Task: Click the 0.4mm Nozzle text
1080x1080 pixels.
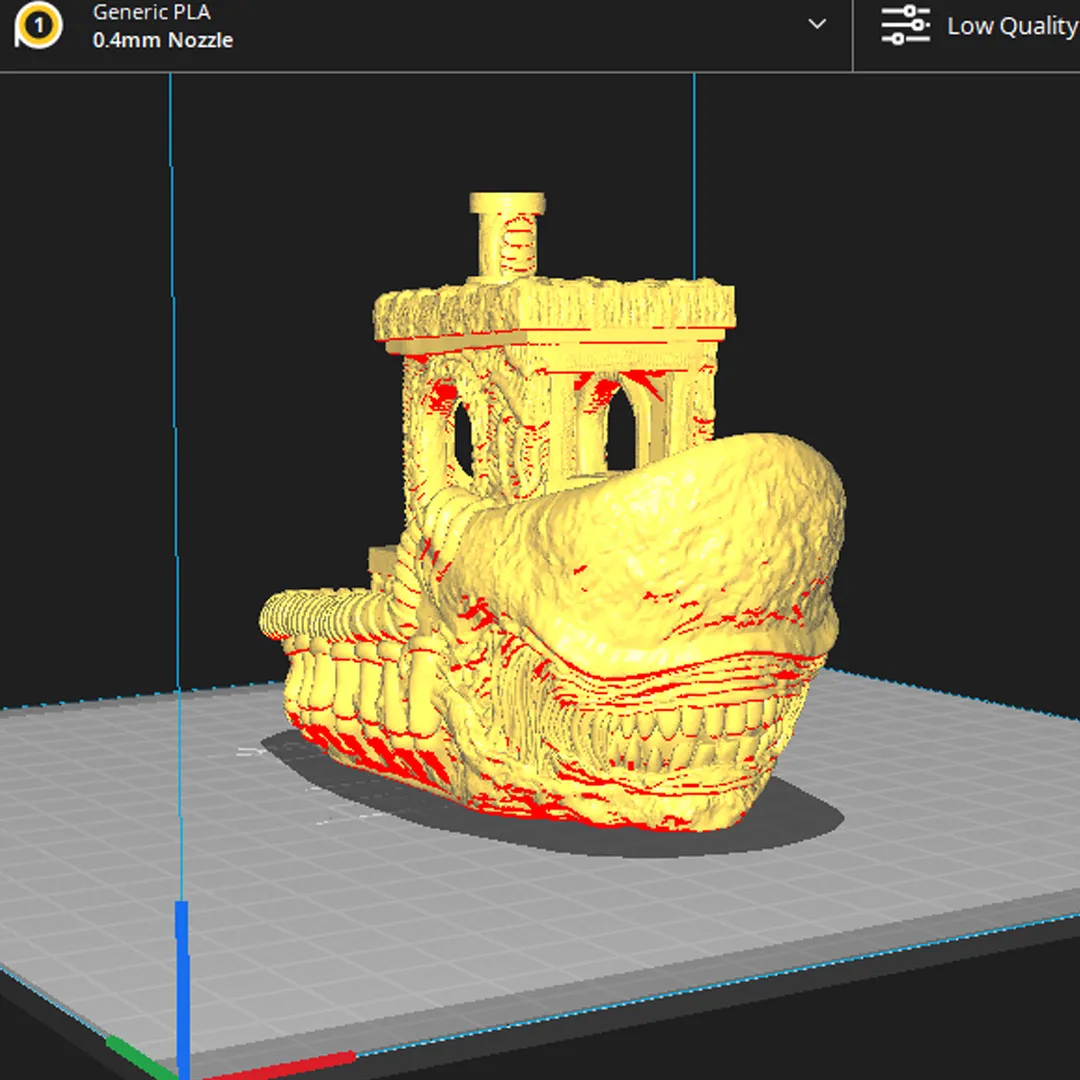Action: 163,41
